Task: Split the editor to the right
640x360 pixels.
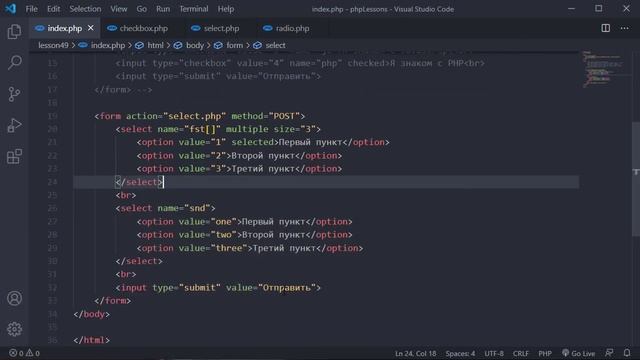Action: tap(606, 28)
